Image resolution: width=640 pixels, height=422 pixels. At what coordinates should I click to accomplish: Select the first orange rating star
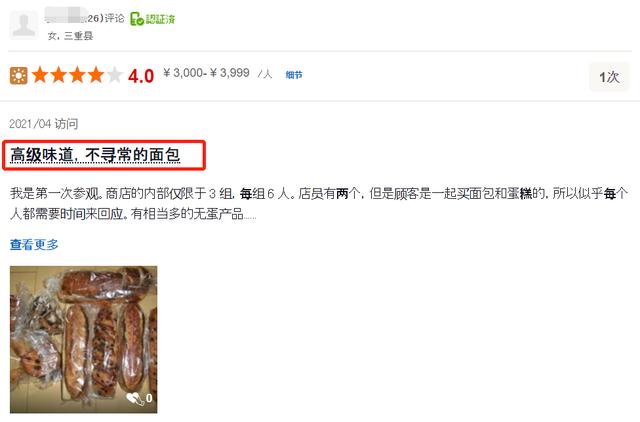[40, 75]
